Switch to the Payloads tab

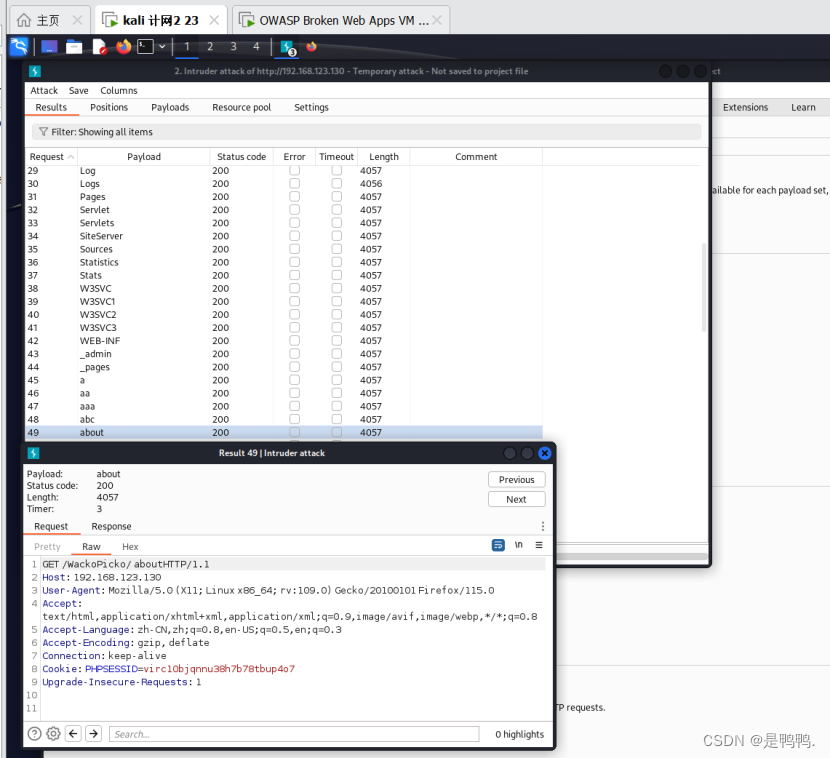(x=170, y=107)
